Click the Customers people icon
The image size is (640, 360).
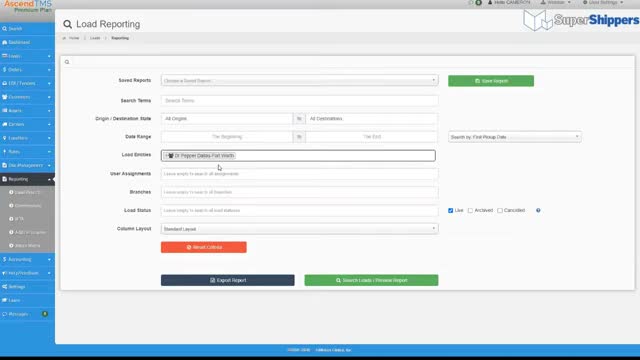tap(4, 97)
